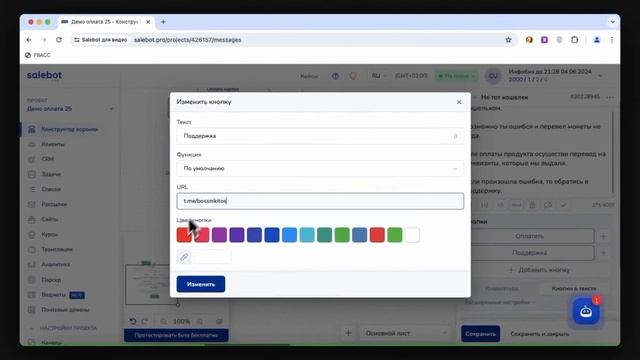Screen dimensions: 640x360
Task: Switch to the Кнопки в тексте tab
Action: pos(574,288)
